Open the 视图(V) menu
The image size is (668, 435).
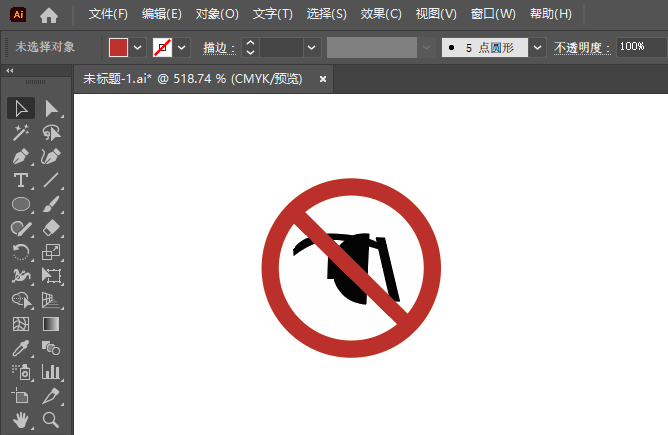point(436,14)
